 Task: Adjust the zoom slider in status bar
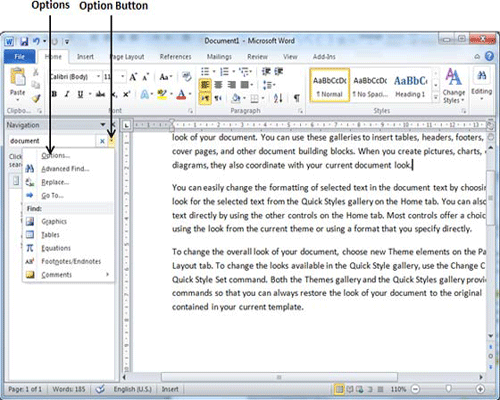pos(448,389)
